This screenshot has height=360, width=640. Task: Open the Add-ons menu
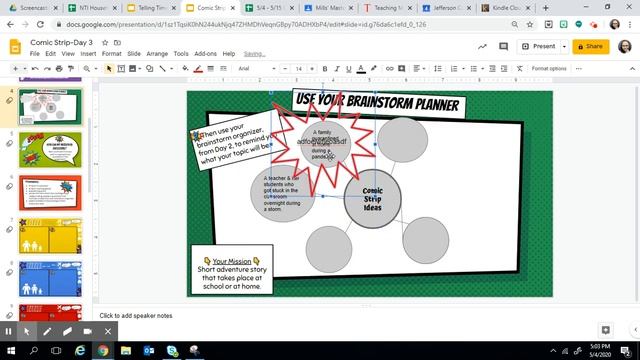pyautogui.click(x=205, y=53)
